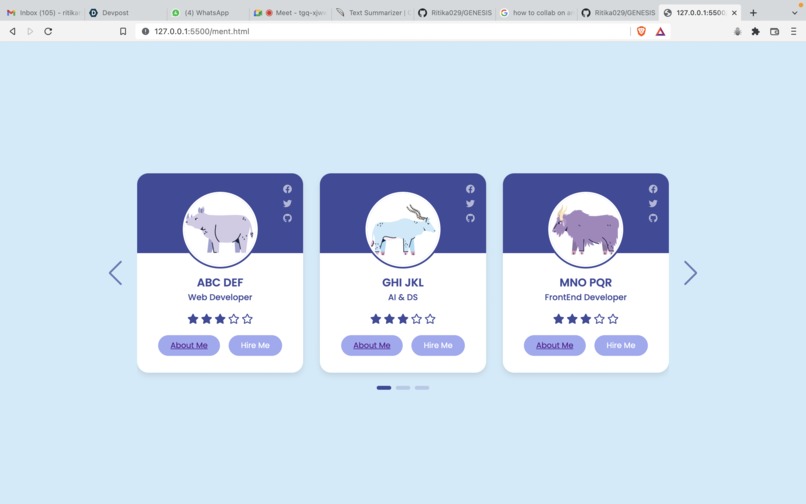The image size is (806, 504).
Task: Open GitHub icon on GHI JKL card
Action: (470, 218)
